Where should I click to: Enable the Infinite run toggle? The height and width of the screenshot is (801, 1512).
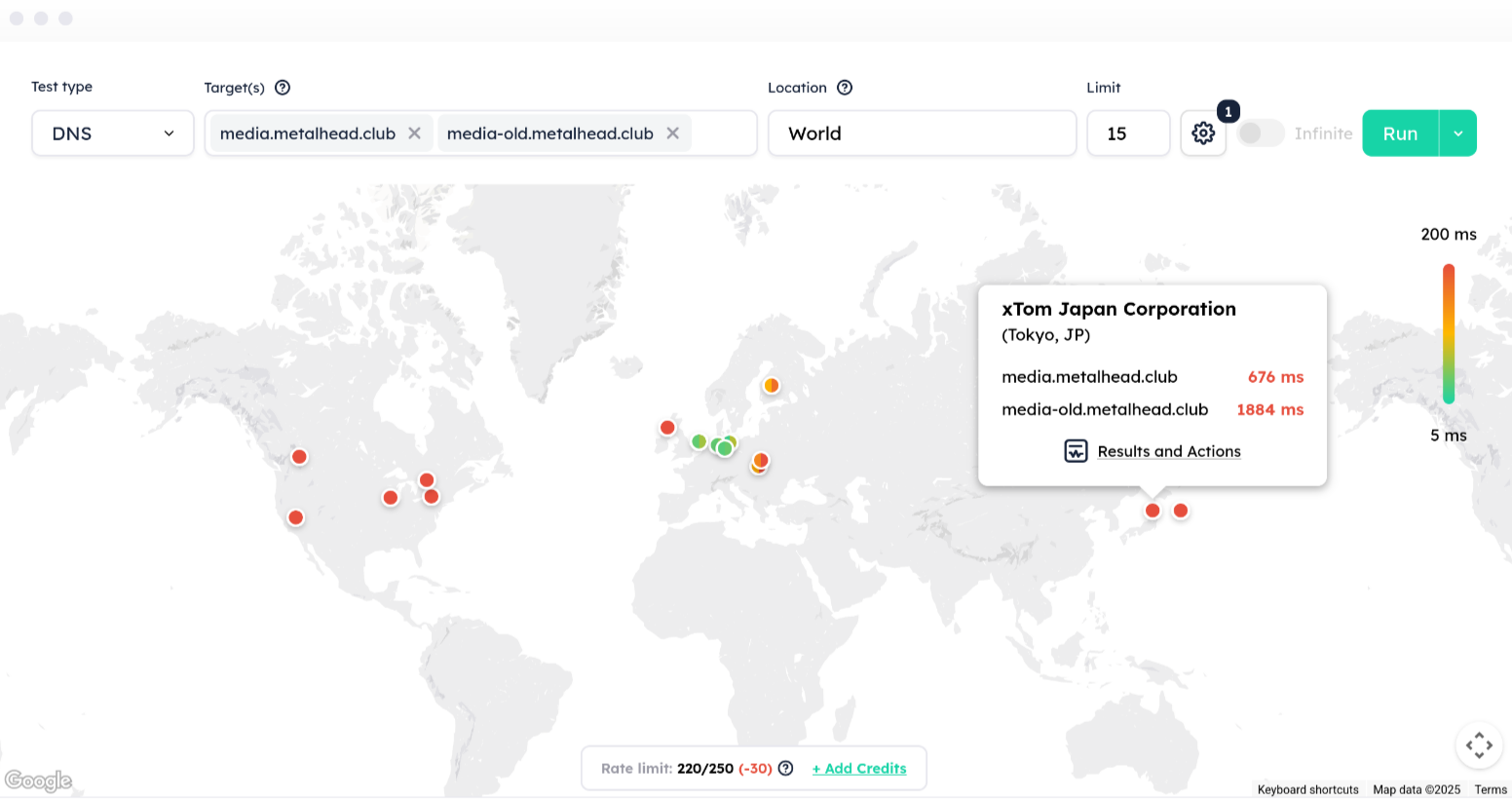(1261, 133)
